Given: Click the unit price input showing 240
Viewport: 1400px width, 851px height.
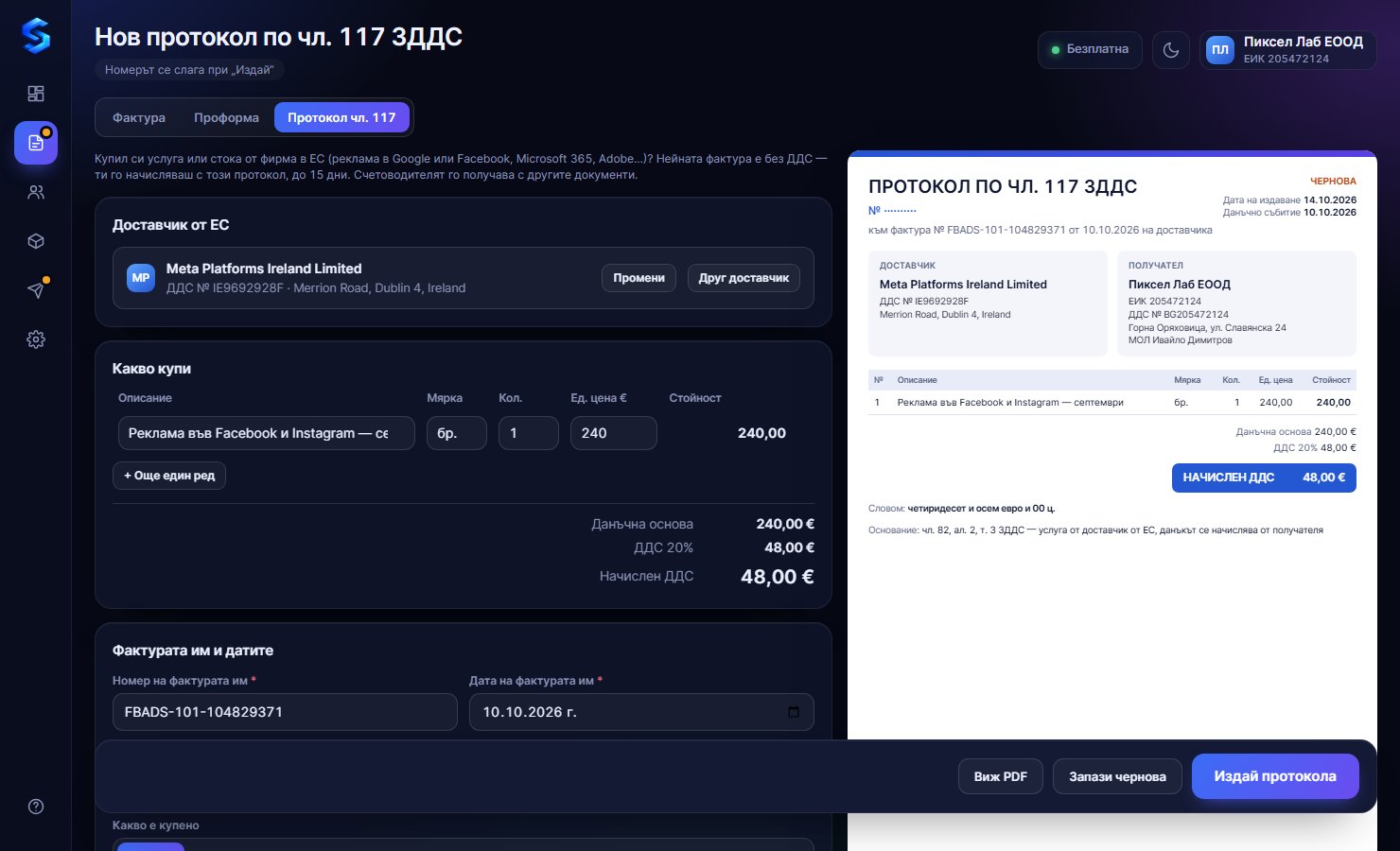Looking at the screenshot, I should 614,433.
